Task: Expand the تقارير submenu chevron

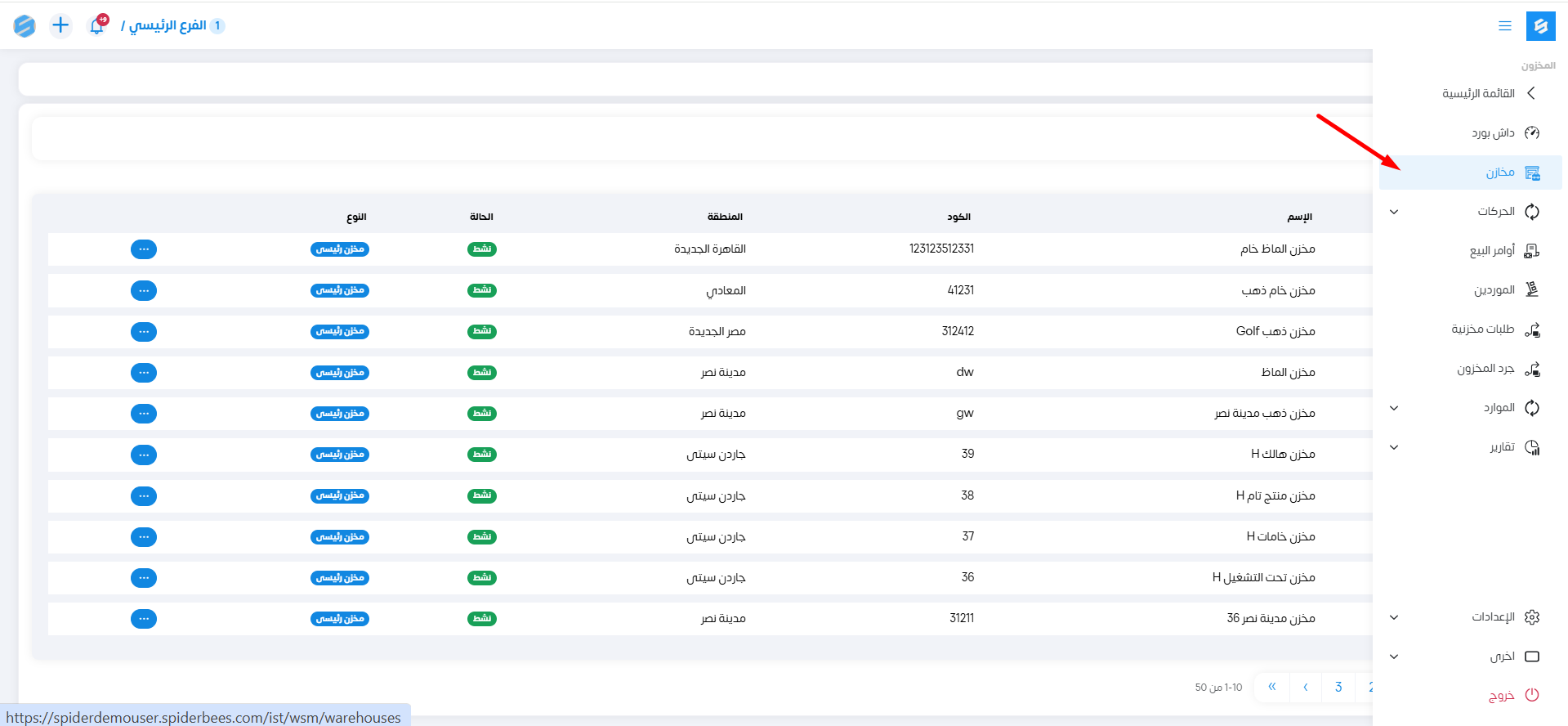Action: coord(1394,447)
